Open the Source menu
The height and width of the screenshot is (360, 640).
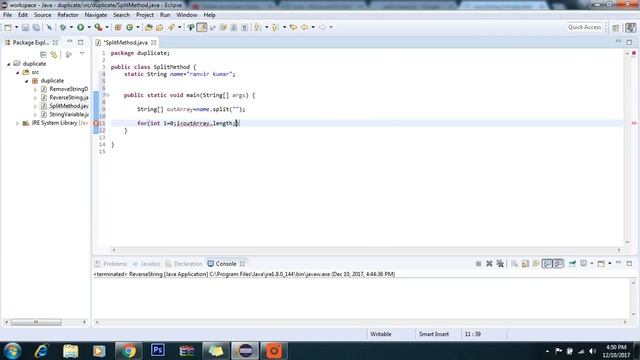point(42,15)
